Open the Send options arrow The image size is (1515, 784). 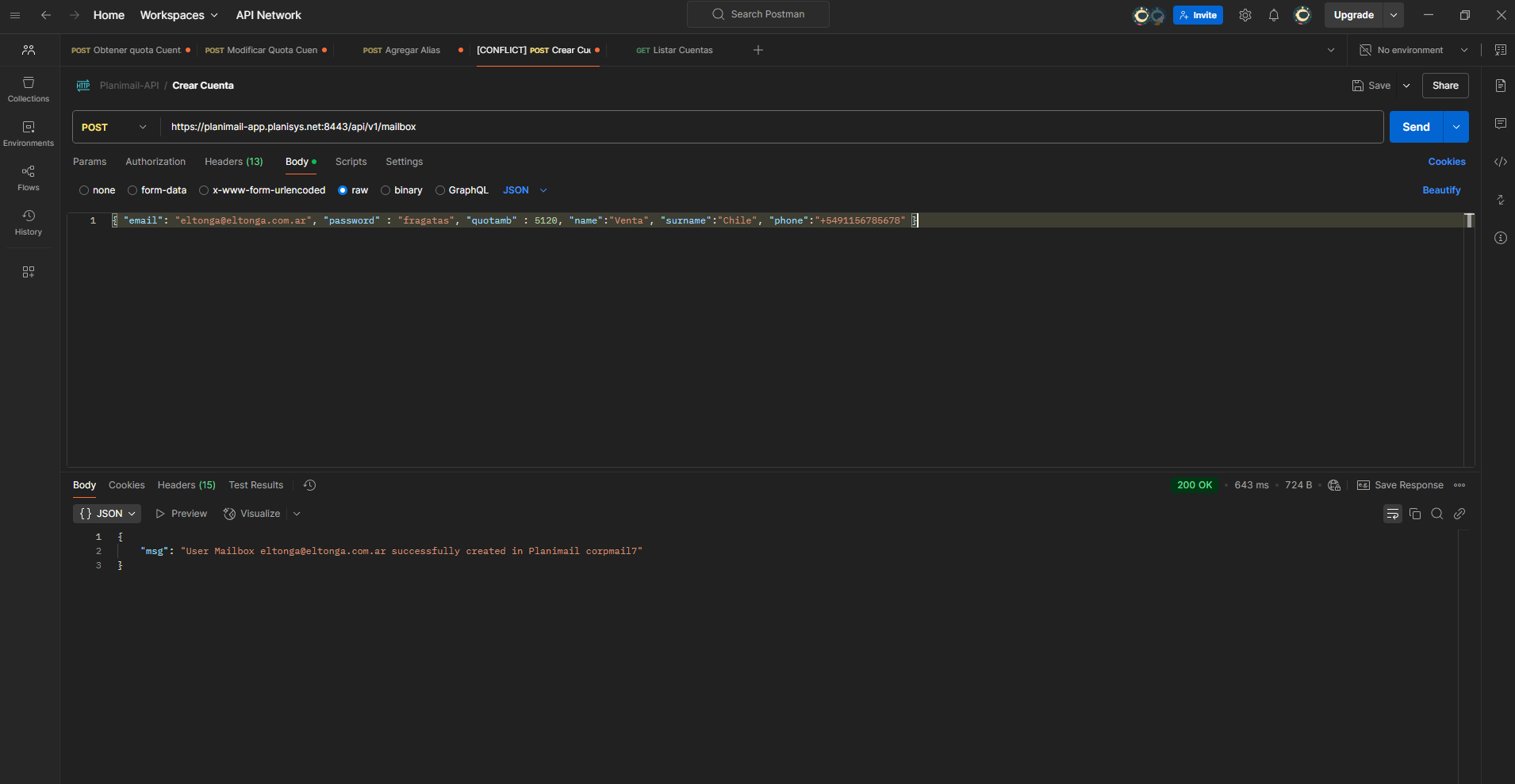coord(1456,127)
